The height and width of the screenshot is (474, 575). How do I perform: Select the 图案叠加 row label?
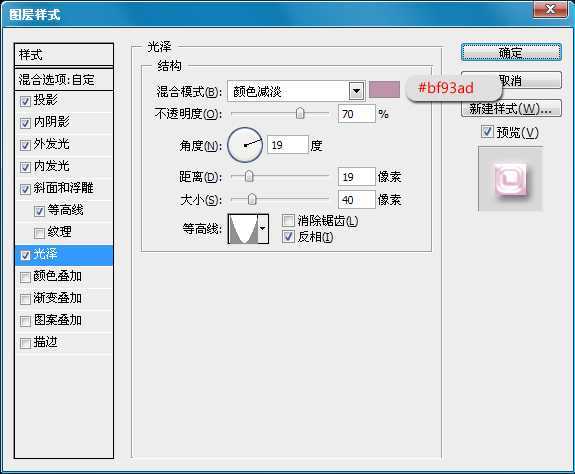coord(58,320)
